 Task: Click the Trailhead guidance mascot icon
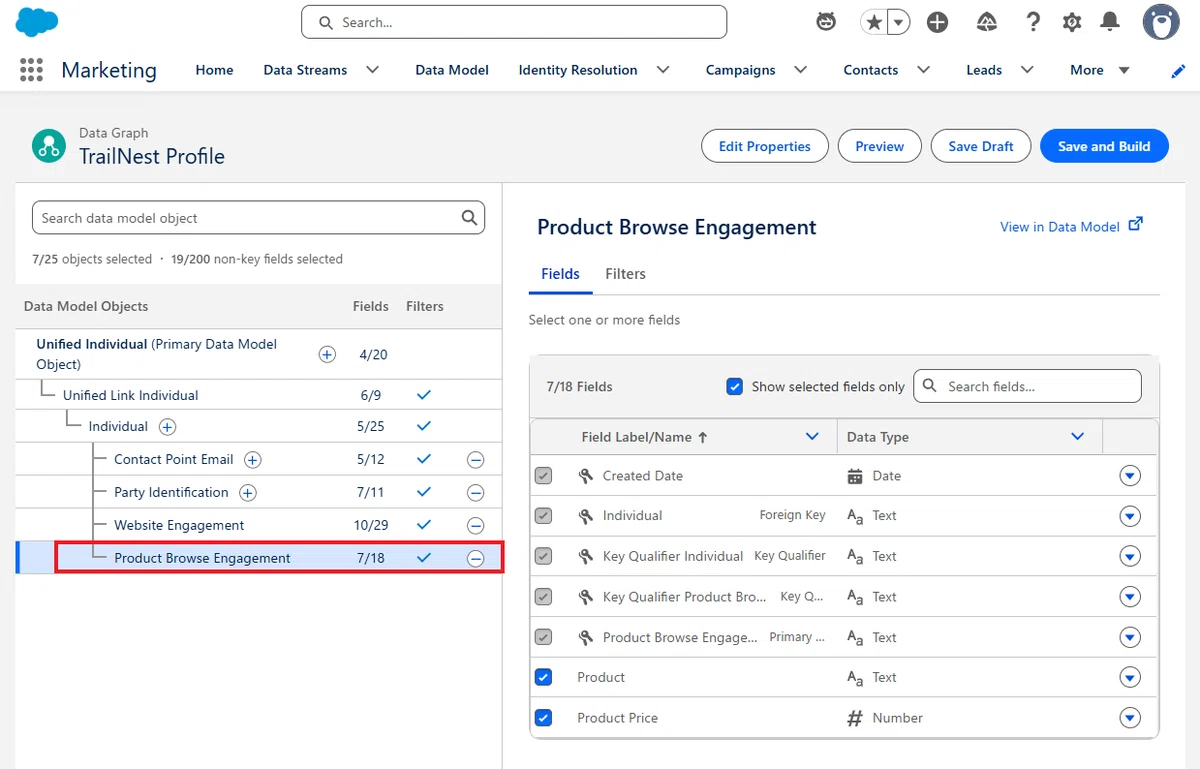(x=826, y=22)
